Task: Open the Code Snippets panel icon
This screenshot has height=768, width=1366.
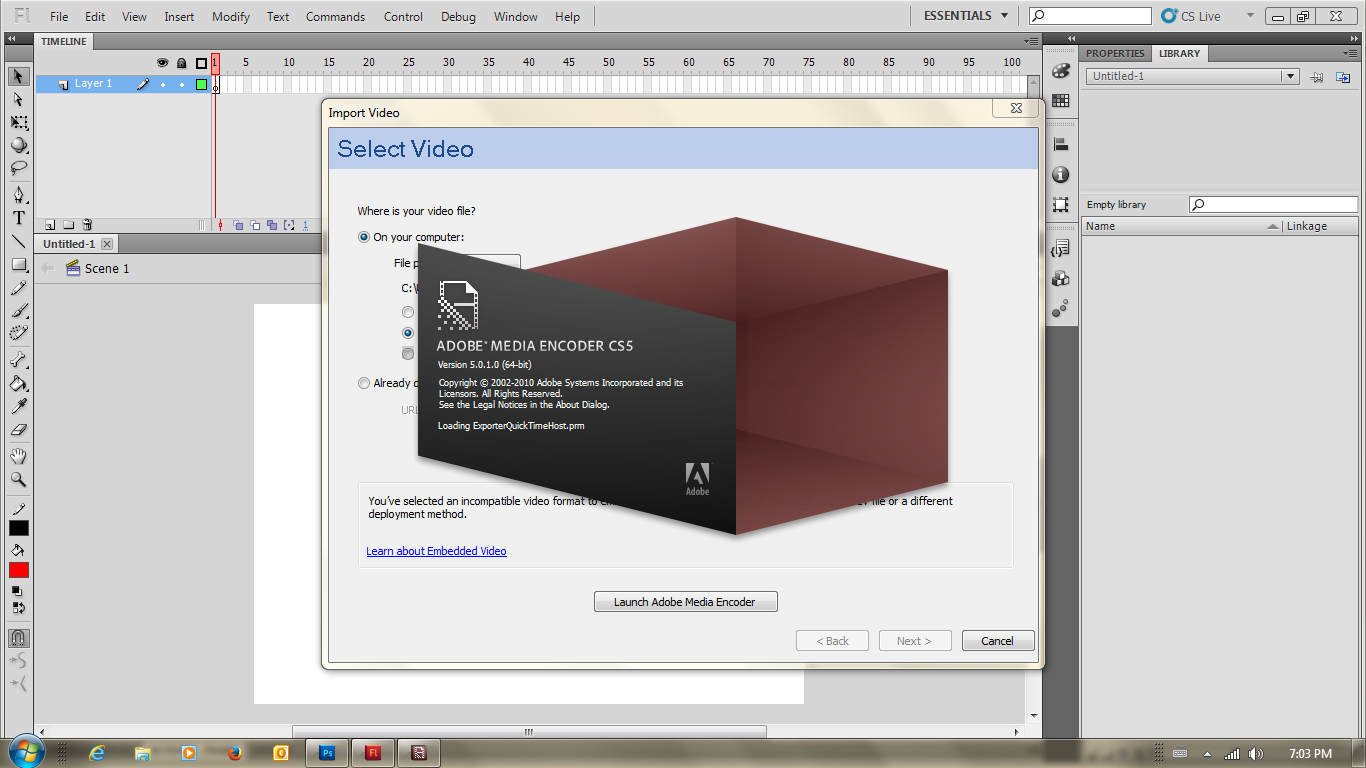Action: tap(1061, 249)
